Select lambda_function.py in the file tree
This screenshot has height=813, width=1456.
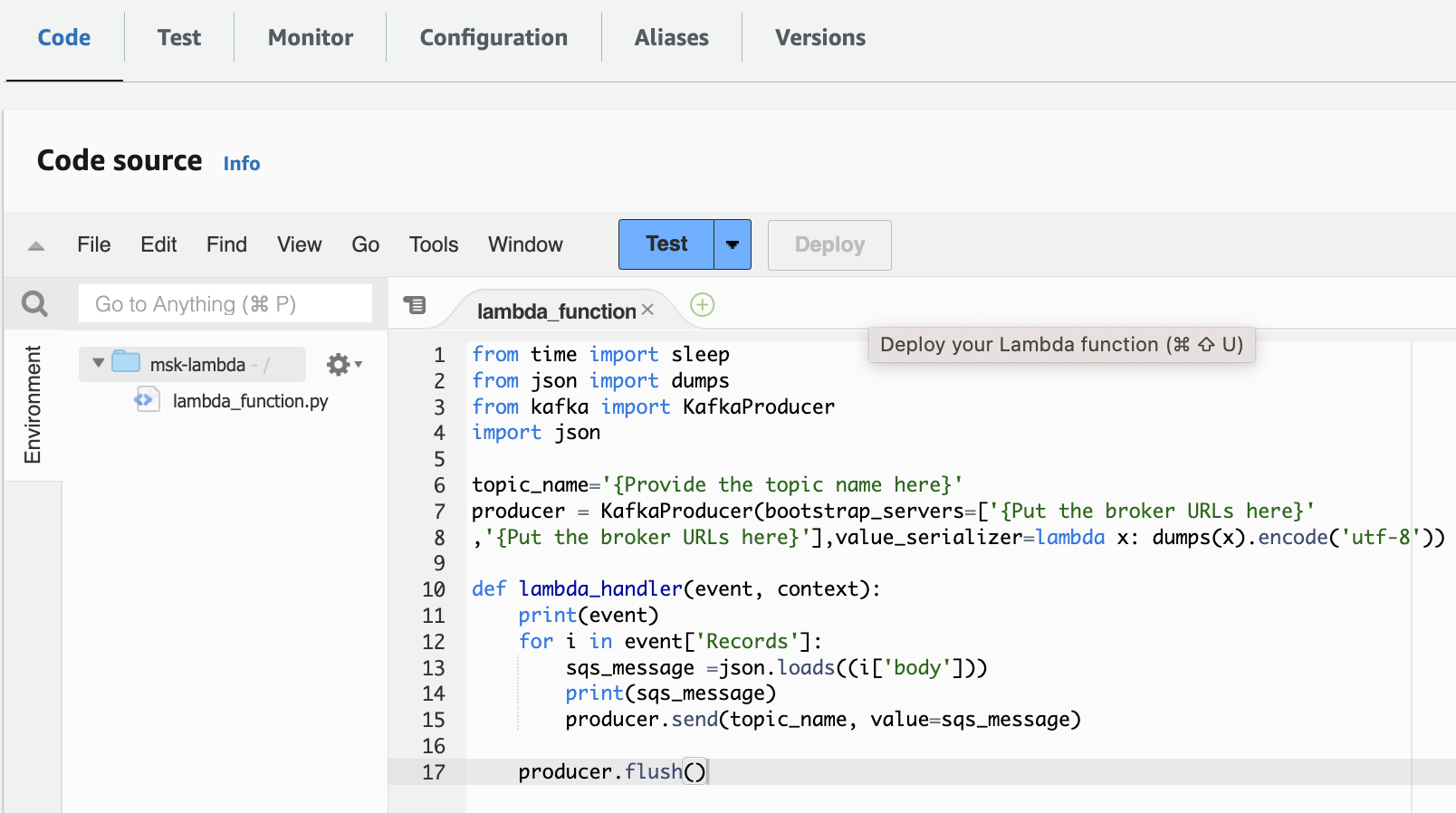pos(250,401)
